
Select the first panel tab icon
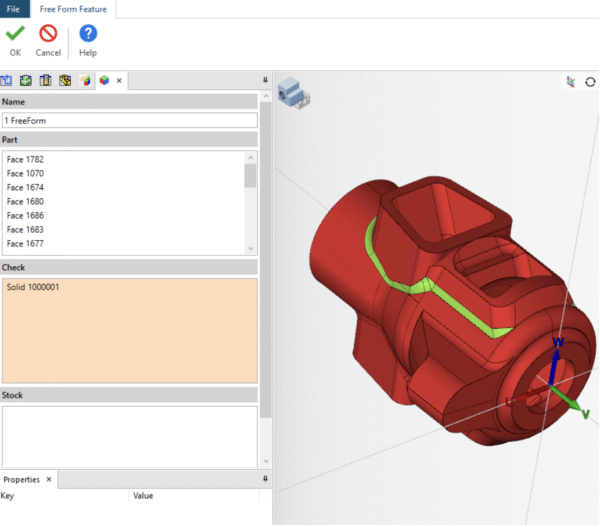[6, 81]
